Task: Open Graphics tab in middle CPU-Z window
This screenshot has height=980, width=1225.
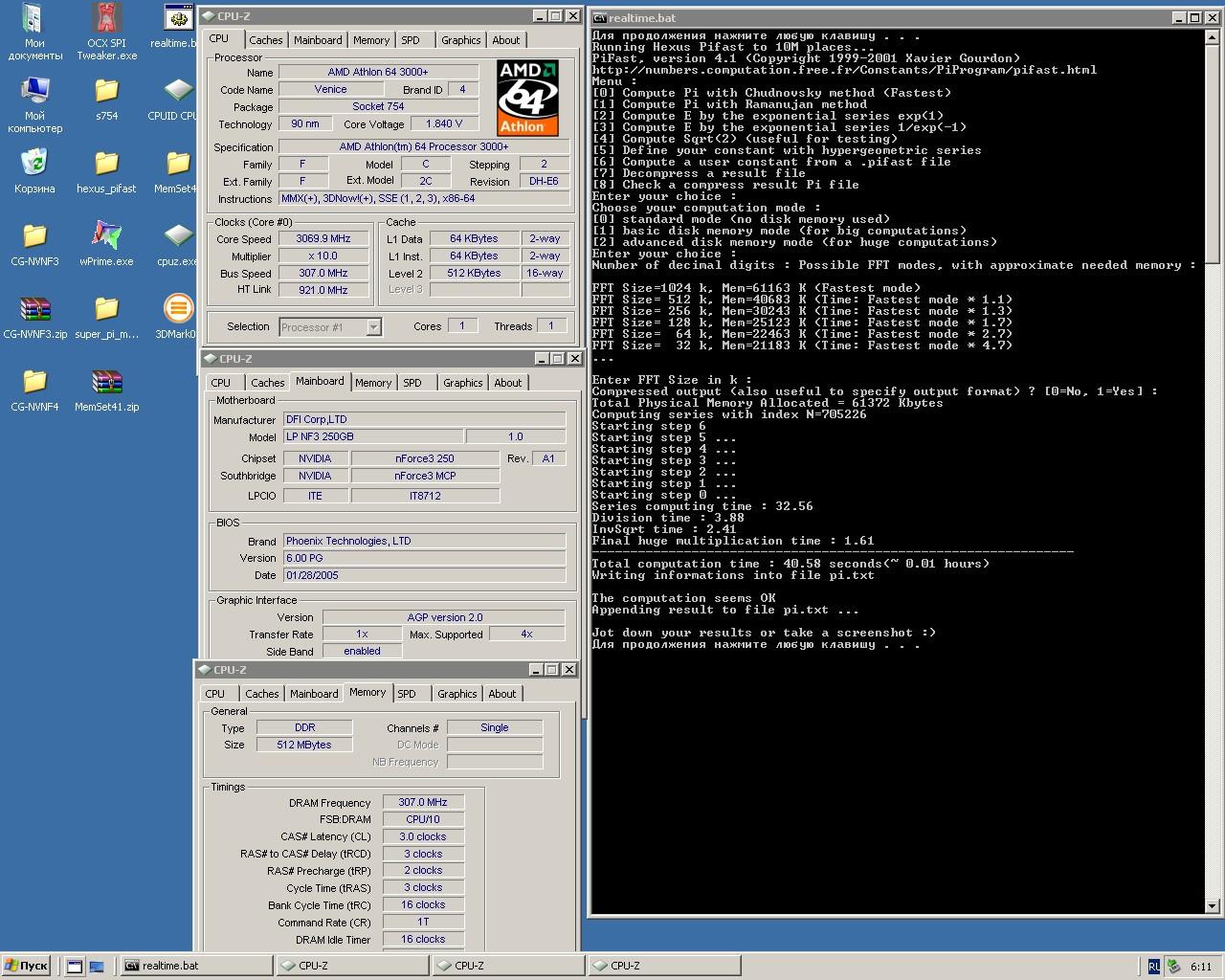Action: (462, 383)
